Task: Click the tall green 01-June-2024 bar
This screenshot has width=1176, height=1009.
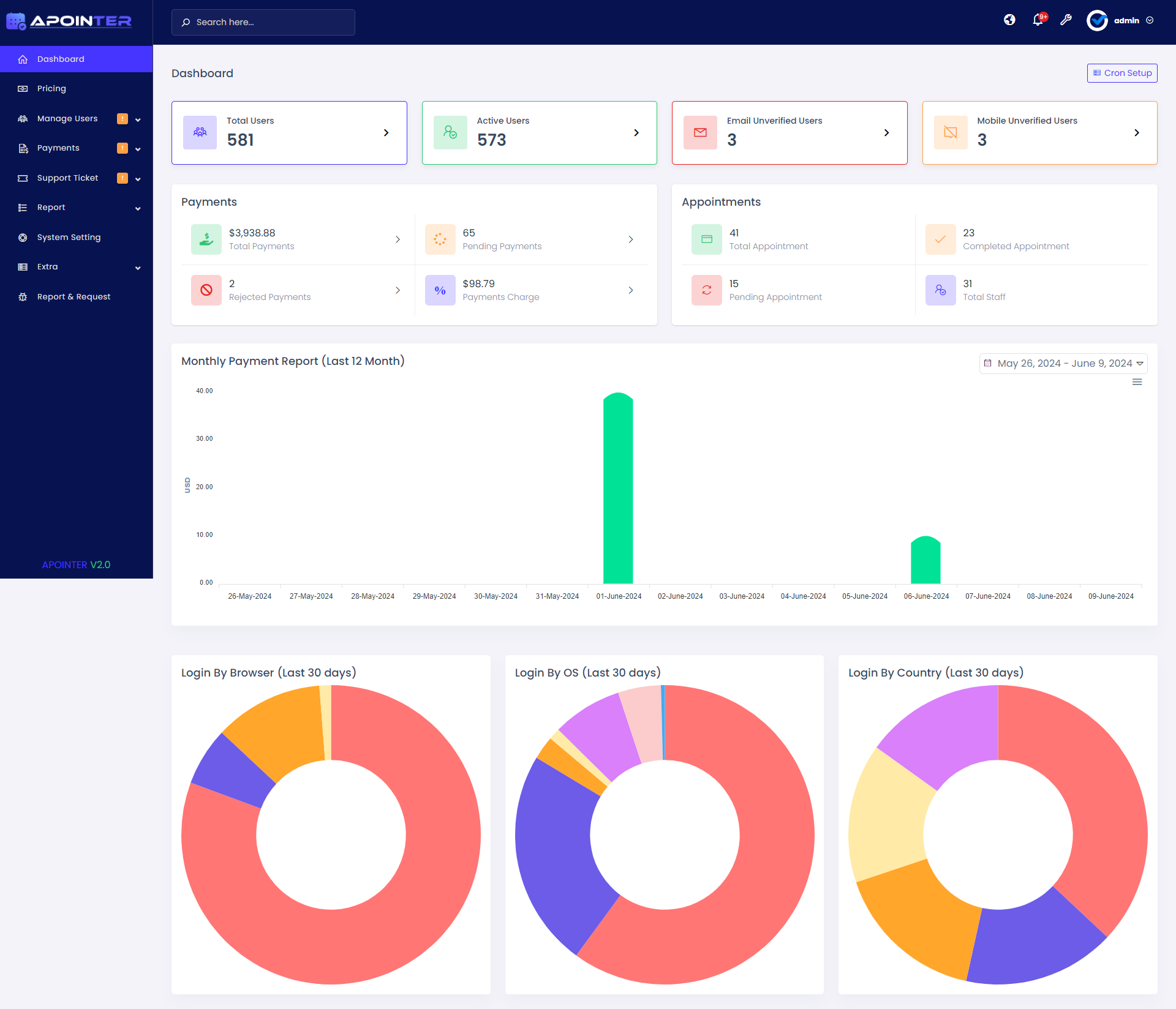Action: point(618,488)
